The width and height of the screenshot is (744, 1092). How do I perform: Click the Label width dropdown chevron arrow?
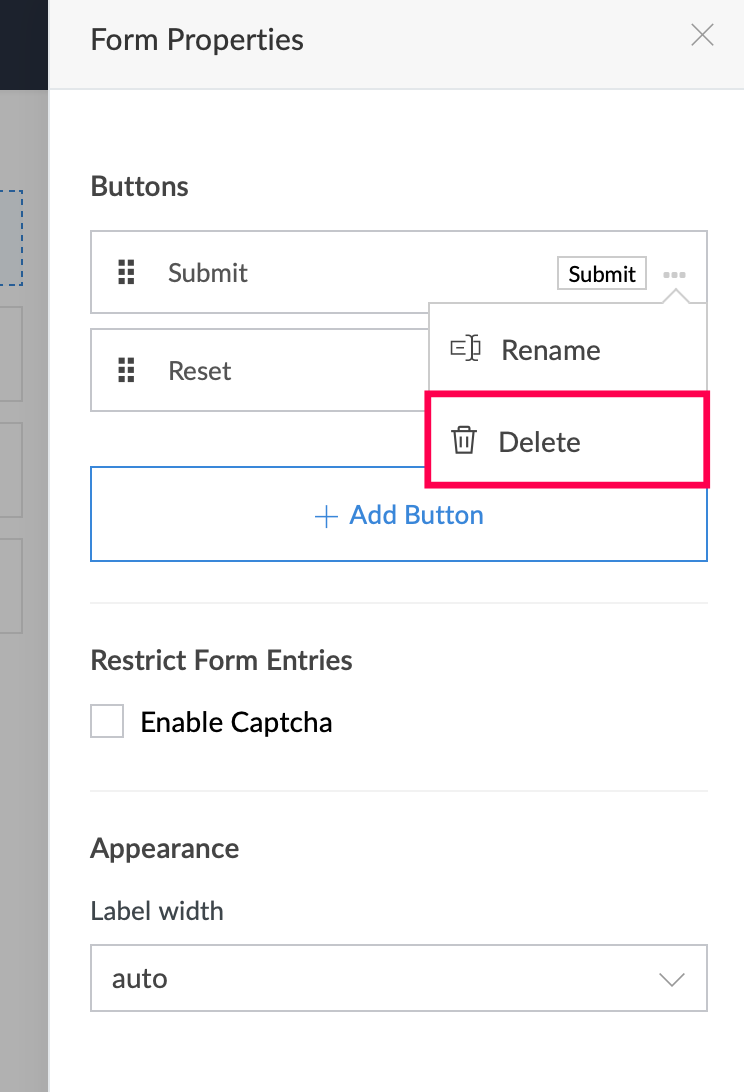tap(672, 979)
